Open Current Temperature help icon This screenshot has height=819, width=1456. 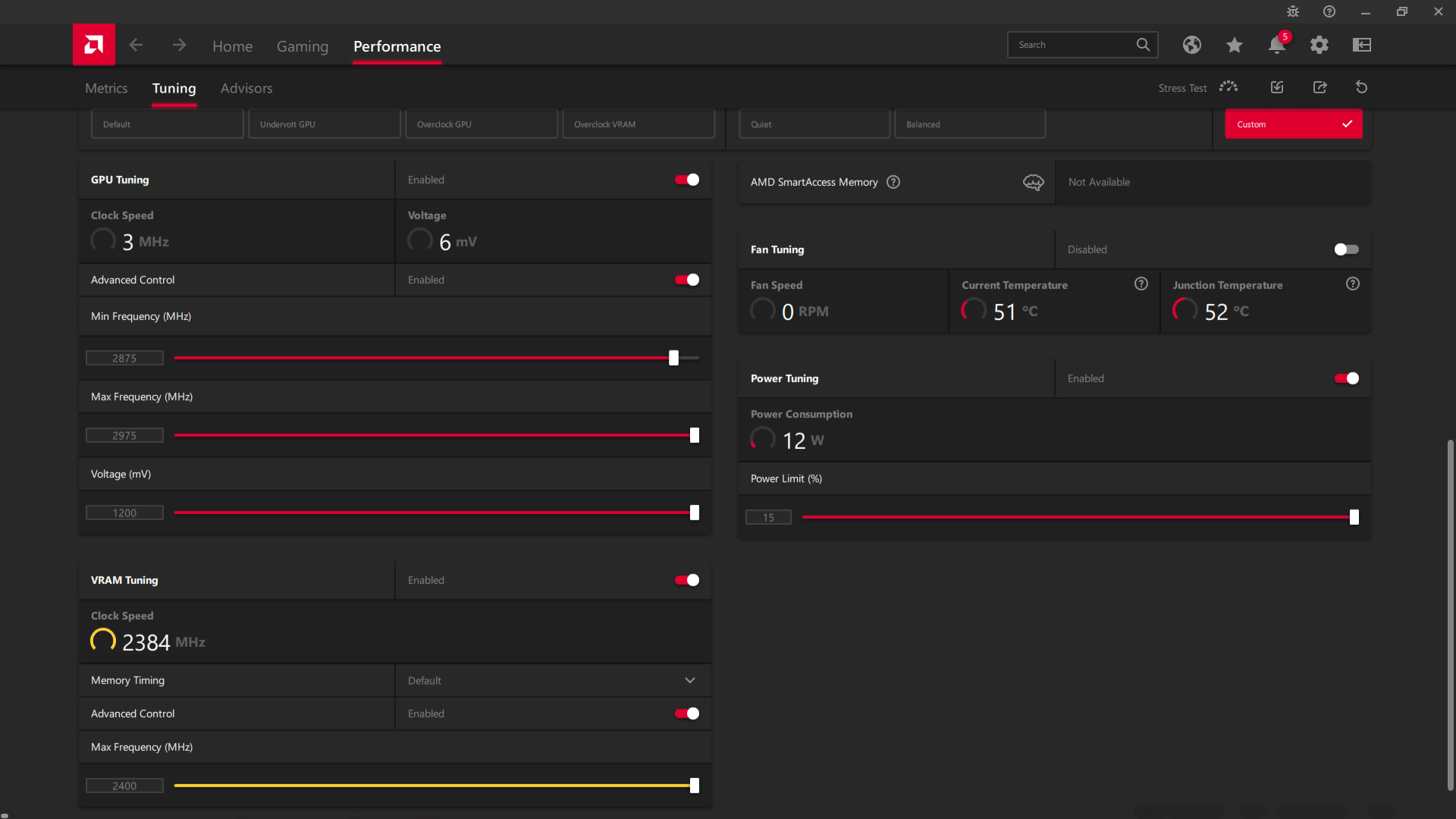tap(1141, 284)
